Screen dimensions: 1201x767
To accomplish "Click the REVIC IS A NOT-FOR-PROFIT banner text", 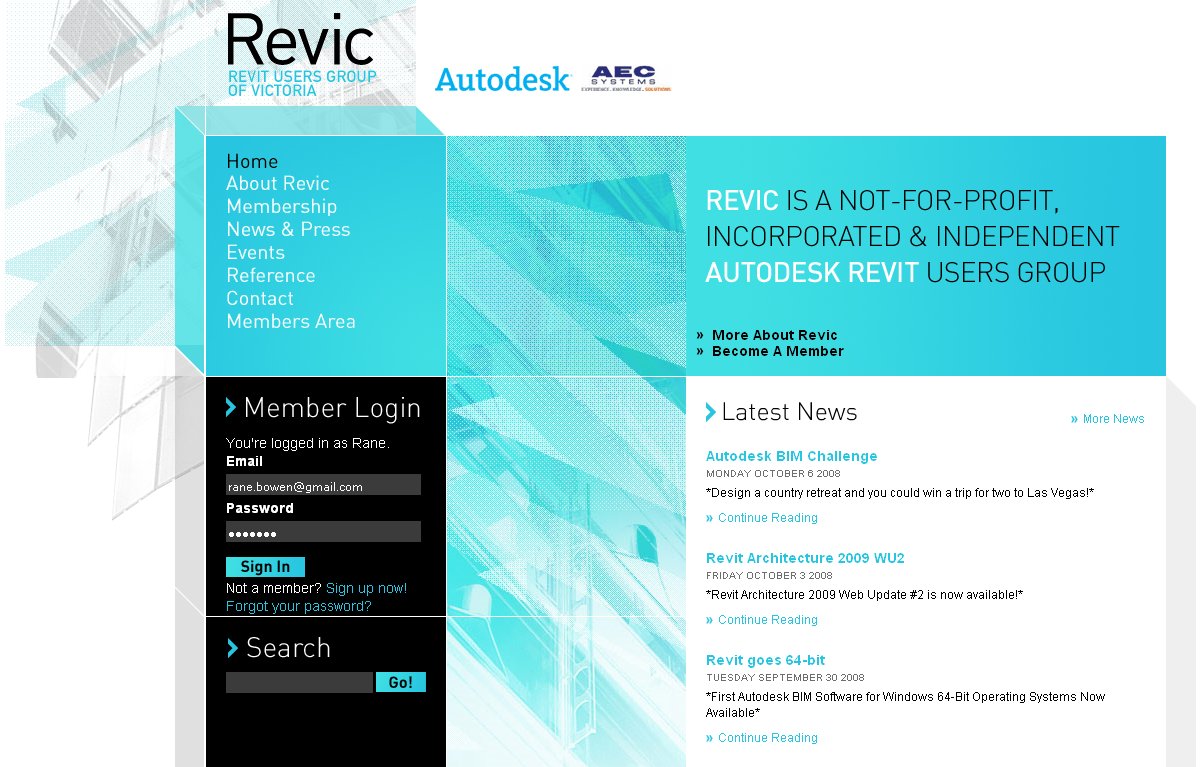I will pyautogui.click(x=912, y=237).
